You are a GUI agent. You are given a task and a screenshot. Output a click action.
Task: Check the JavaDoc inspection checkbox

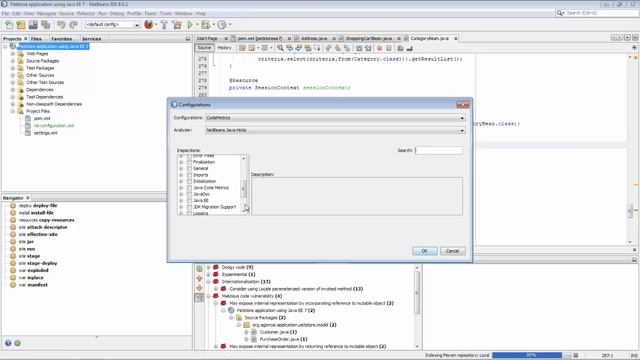click(x=189, y=194)
